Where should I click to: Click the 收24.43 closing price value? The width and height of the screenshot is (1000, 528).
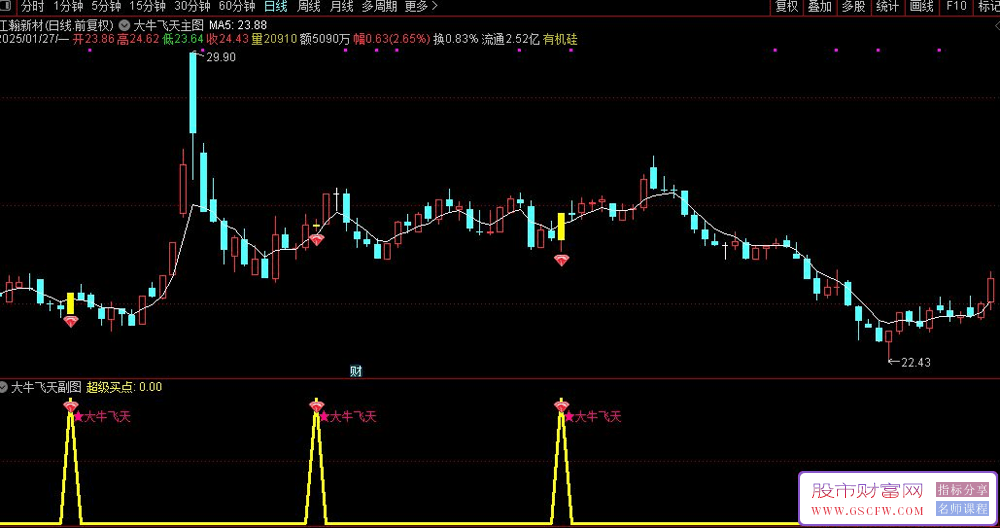(228, 40)
